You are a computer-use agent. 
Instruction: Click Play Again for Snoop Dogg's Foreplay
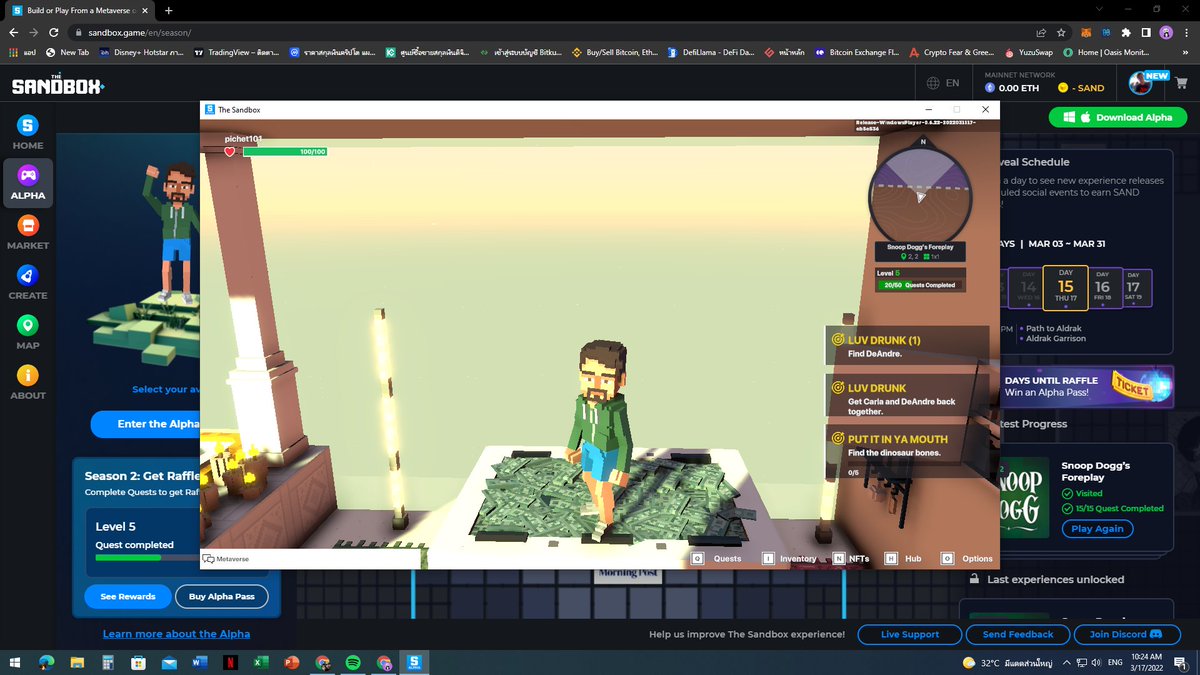1097,529
